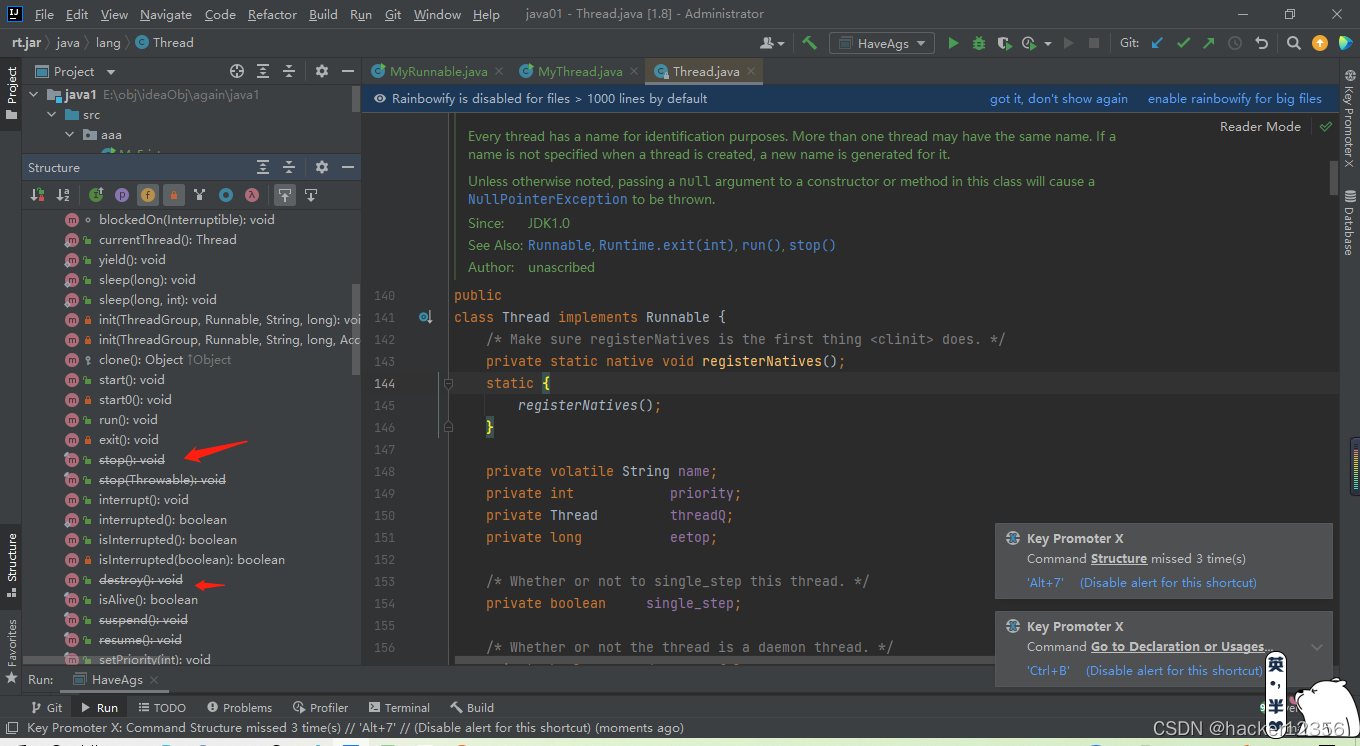Screen dimensions: 1360x746
Task: Toggle Show Inherited members icon
Action: pyautogui.click(x=96, y=195)
